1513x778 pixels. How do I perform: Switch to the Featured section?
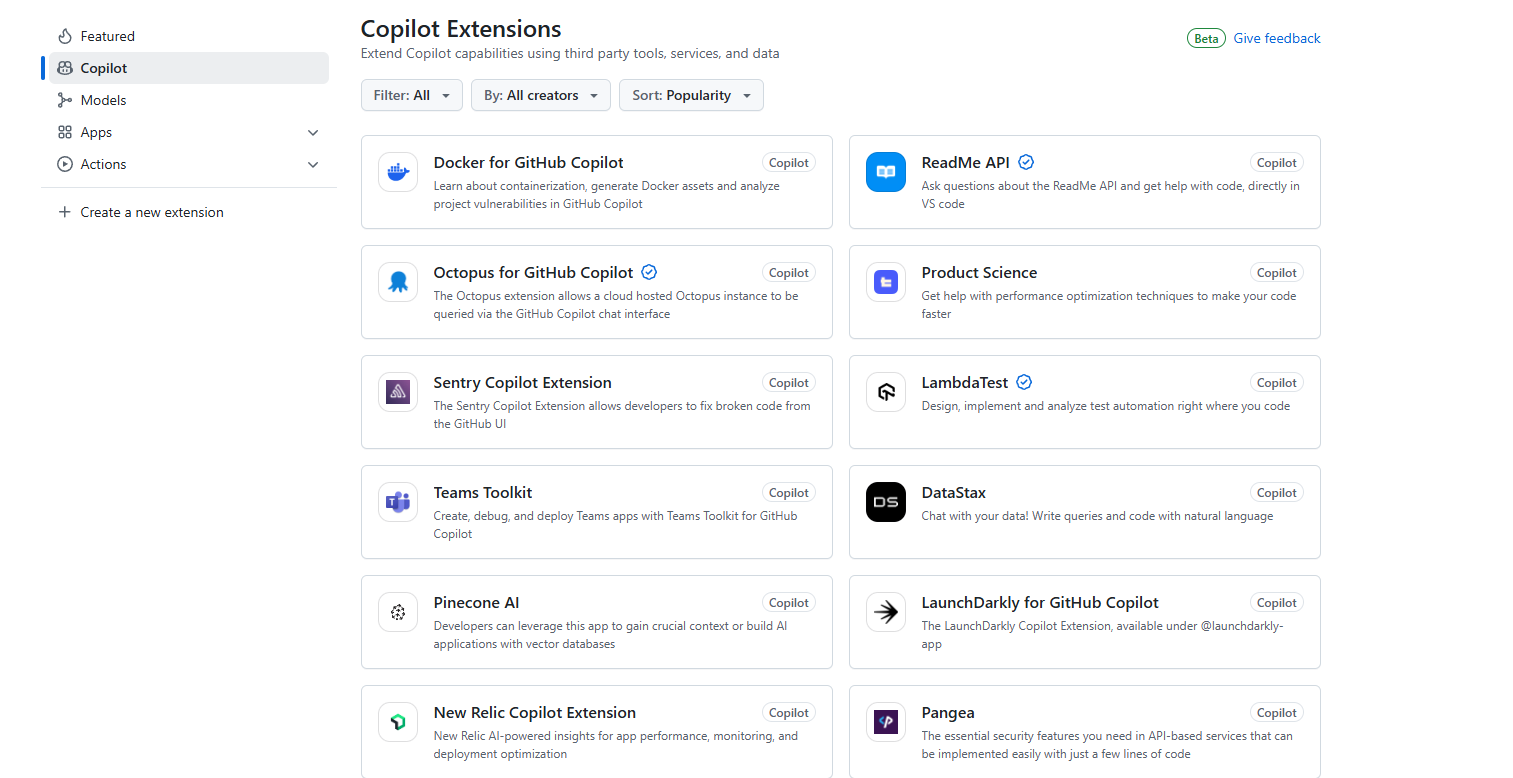pos(107,36)
